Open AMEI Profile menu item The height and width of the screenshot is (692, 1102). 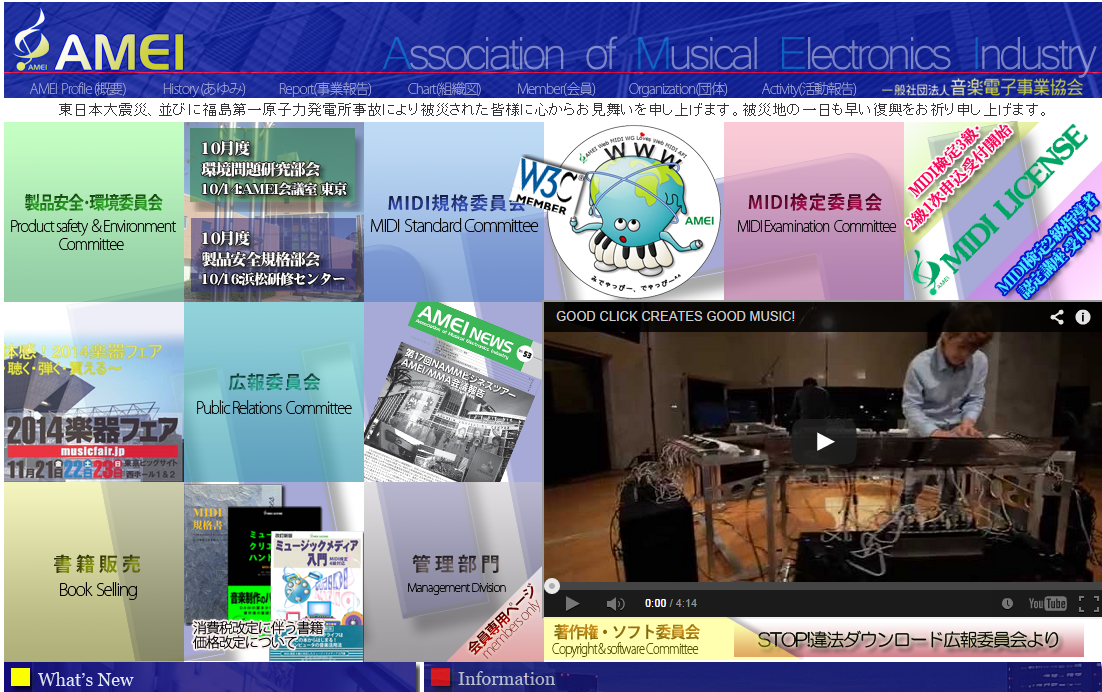pos(78,89)
